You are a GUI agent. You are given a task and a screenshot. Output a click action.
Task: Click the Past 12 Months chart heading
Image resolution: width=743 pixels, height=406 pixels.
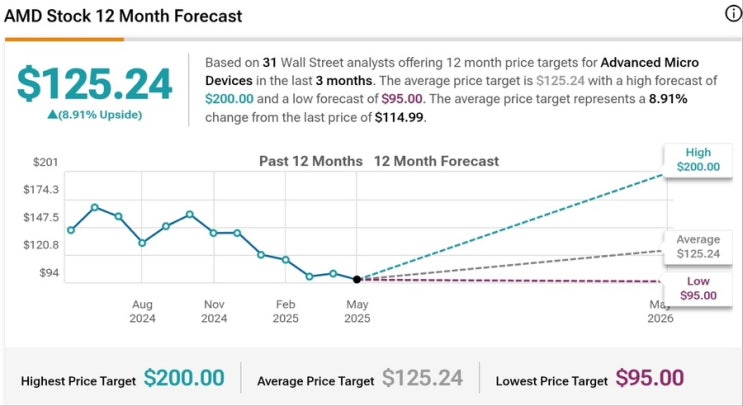tap(312, 161)
